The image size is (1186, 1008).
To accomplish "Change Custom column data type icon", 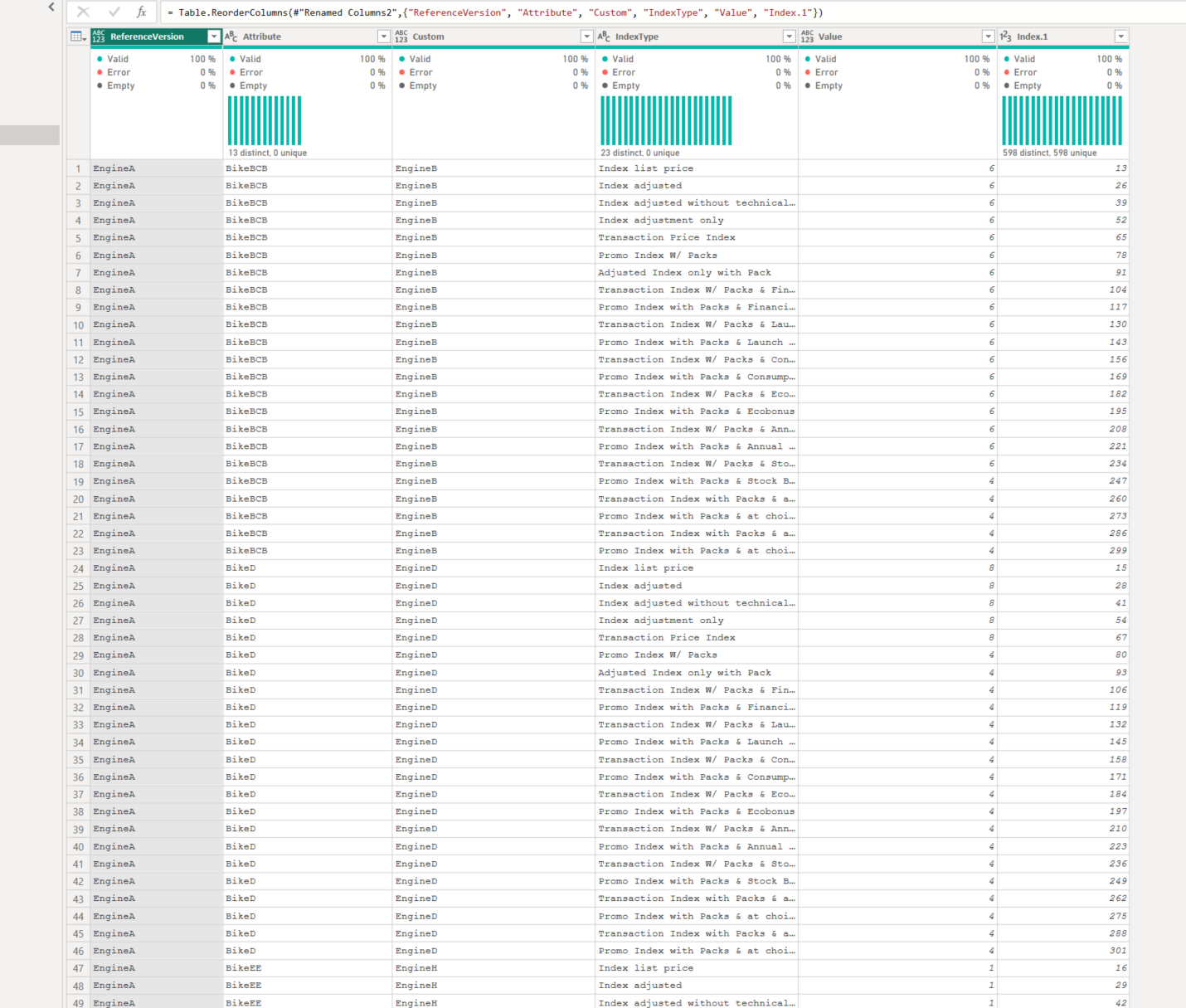I will pyautogui.click(x=401, y=37).
